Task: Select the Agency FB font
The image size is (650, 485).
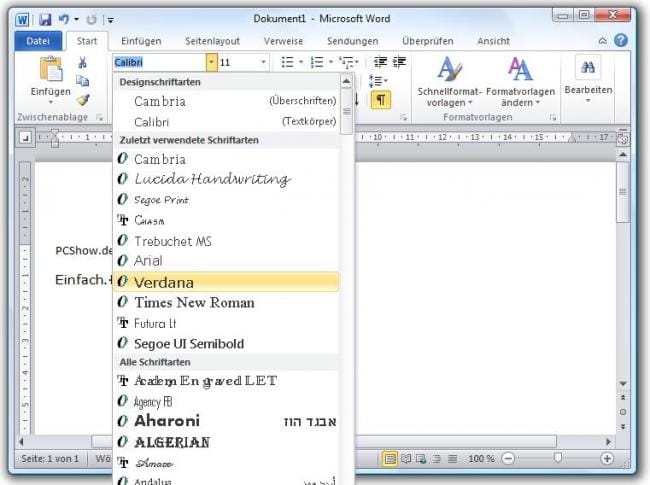Action: (x=227, y=401)
